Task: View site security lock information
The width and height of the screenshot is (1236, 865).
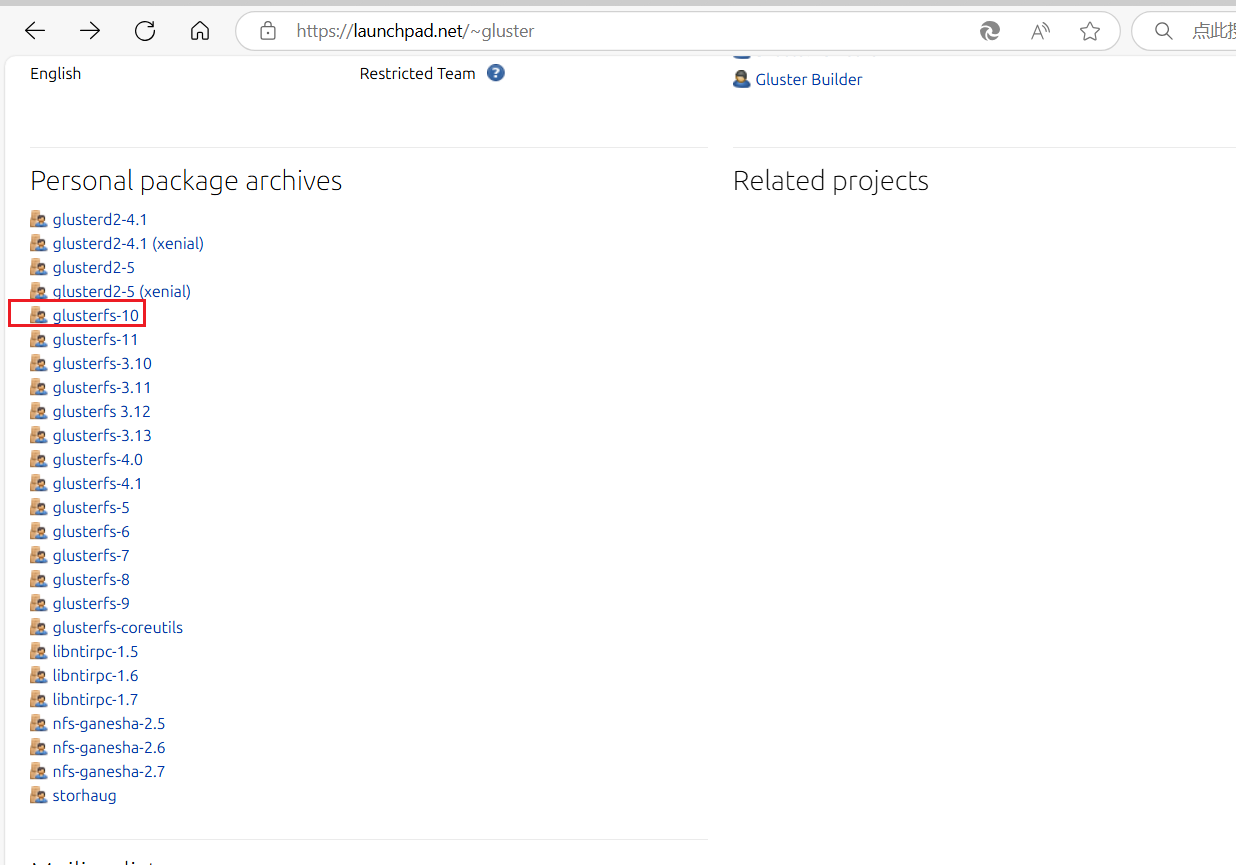Action: (x=267, y=31)
